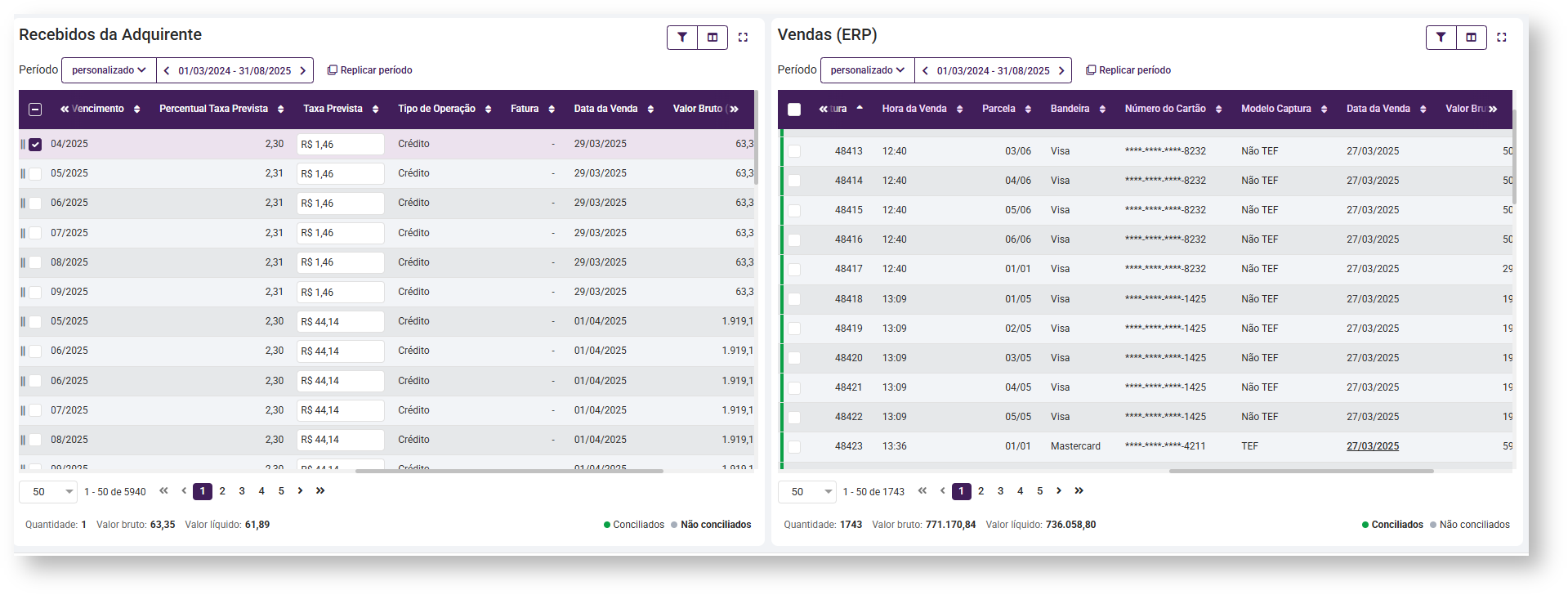Image resolution: width=1568 pixels, height=595 pixels.
Task: Filter Vendas by Conciliados legend
Action: pyautogui.click(x=1392, y=525)
